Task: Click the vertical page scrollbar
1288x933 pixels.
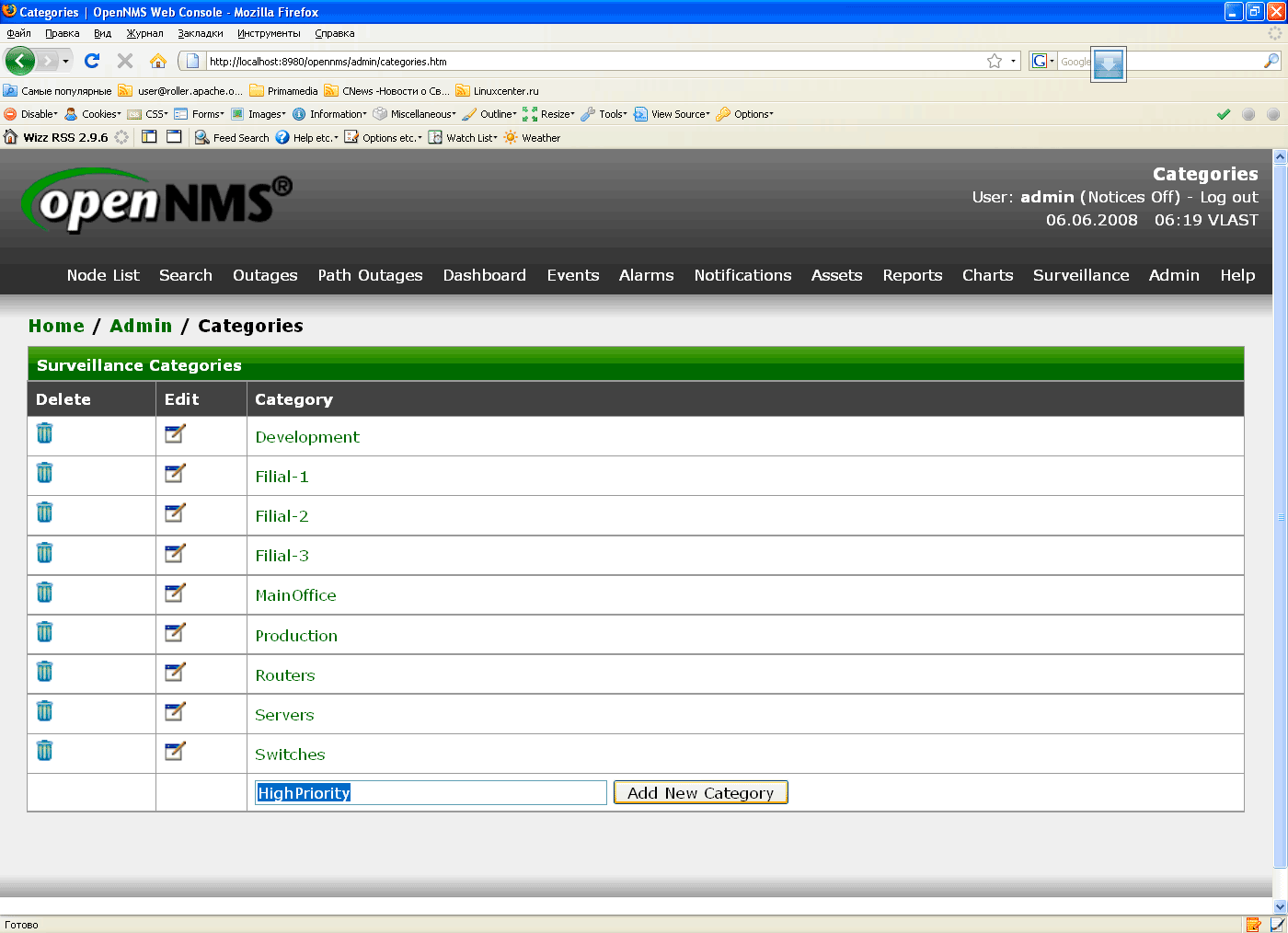Action: coord(1280,515)
